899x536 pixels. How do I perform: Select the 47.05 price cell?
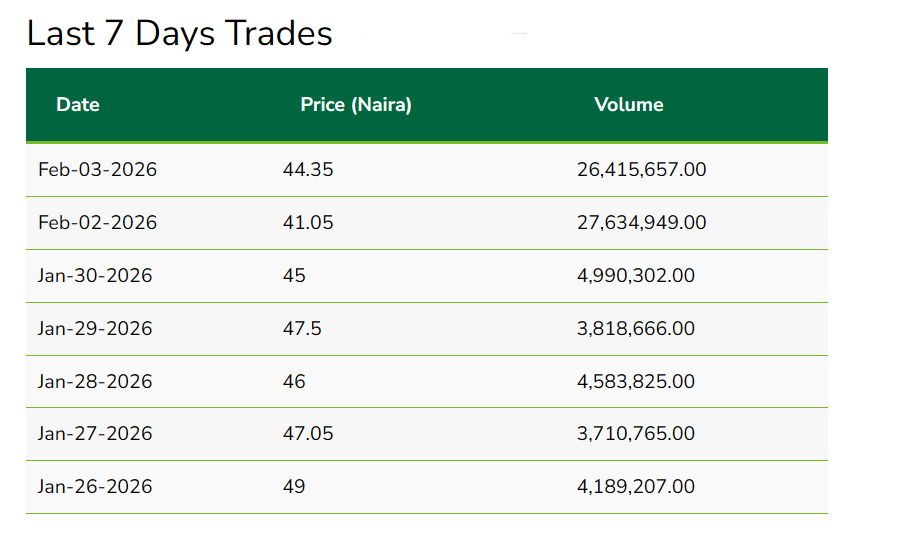(308, 434)
